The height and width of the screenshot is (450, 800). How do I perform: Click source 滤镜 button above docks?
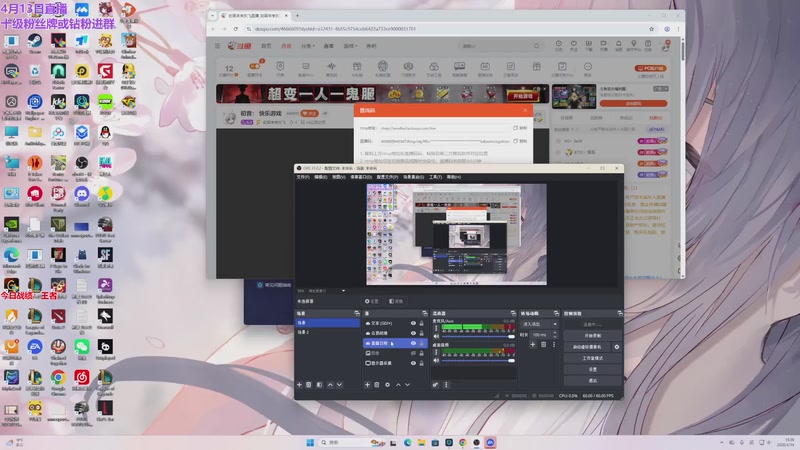[396, 301]
